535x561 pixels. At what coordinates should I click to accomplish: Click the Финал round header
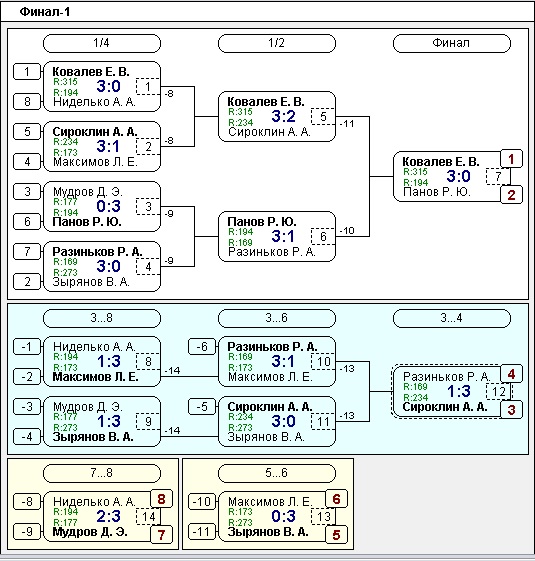[x=452, y=43]
